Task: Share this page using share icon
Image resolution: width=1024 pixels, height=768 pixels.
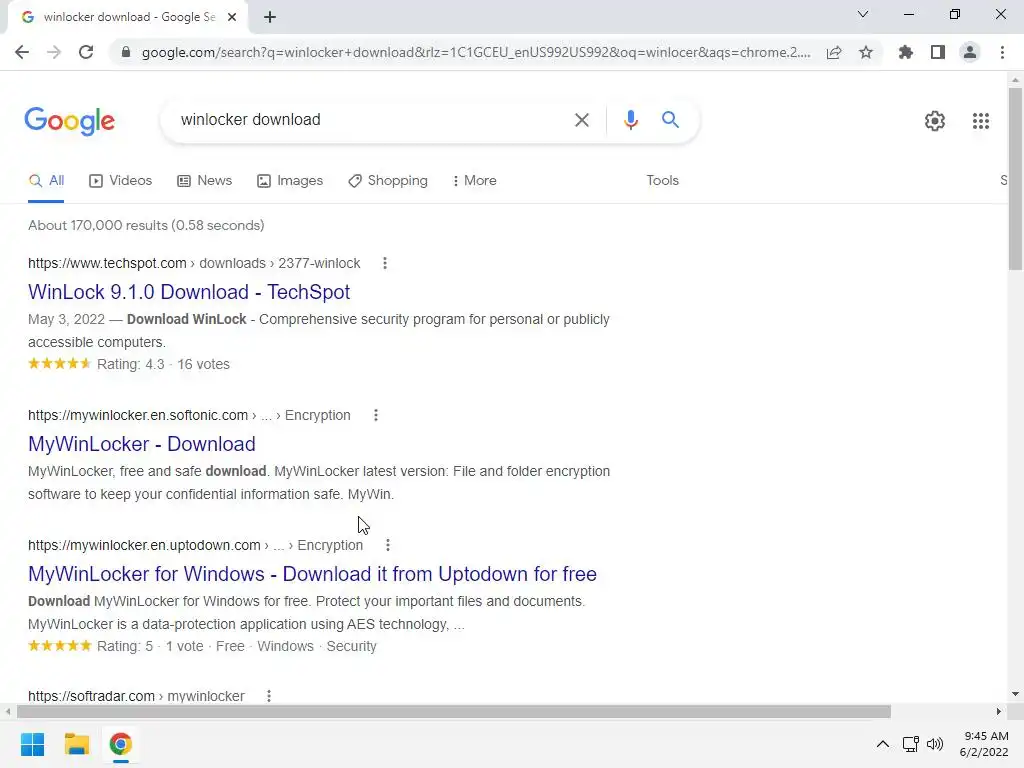Action: pos(834,52)
